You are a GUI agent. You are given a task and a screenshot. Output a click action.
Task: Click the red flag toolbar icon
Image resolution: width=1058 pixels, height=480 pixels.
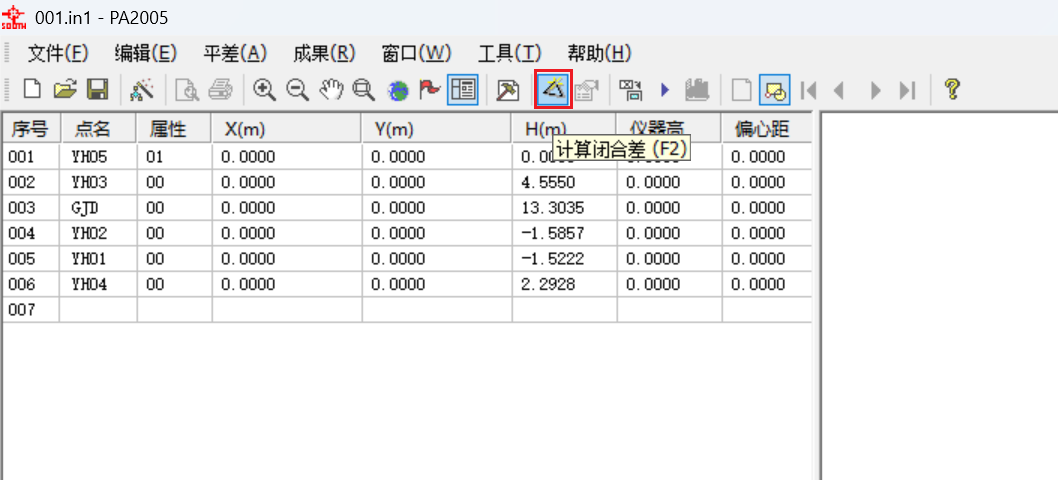click(x=430, y=88)
